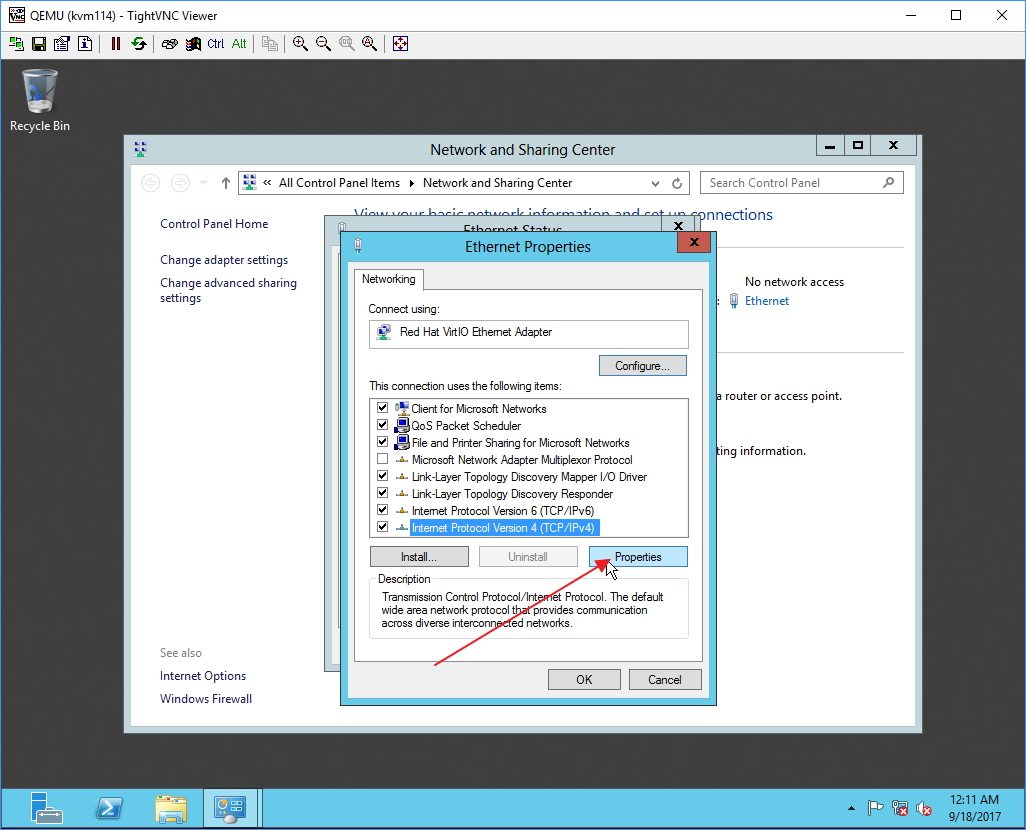Select the Recycle Bin desktop icon
Viewport: 1026px width, 830px height.
pyautogui.click(x=40, y=101)
